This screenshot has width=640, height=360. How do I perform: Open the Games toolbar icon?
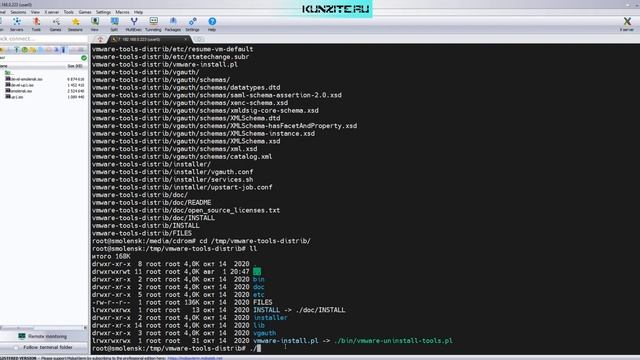(56, 24)
